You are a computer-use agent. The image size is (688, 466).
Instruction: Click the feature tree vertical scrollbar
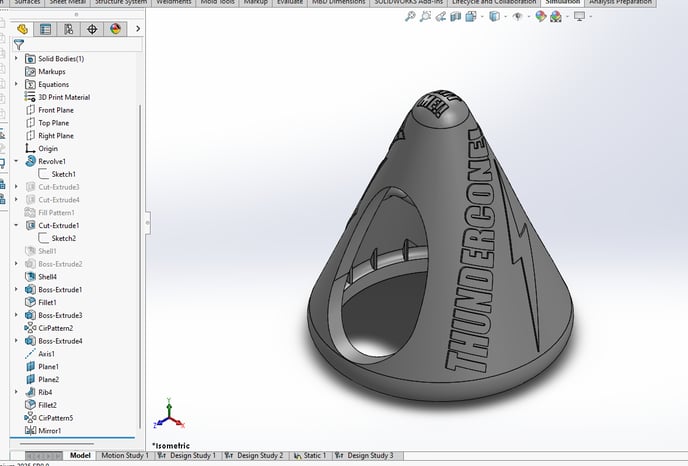(140, 266)
